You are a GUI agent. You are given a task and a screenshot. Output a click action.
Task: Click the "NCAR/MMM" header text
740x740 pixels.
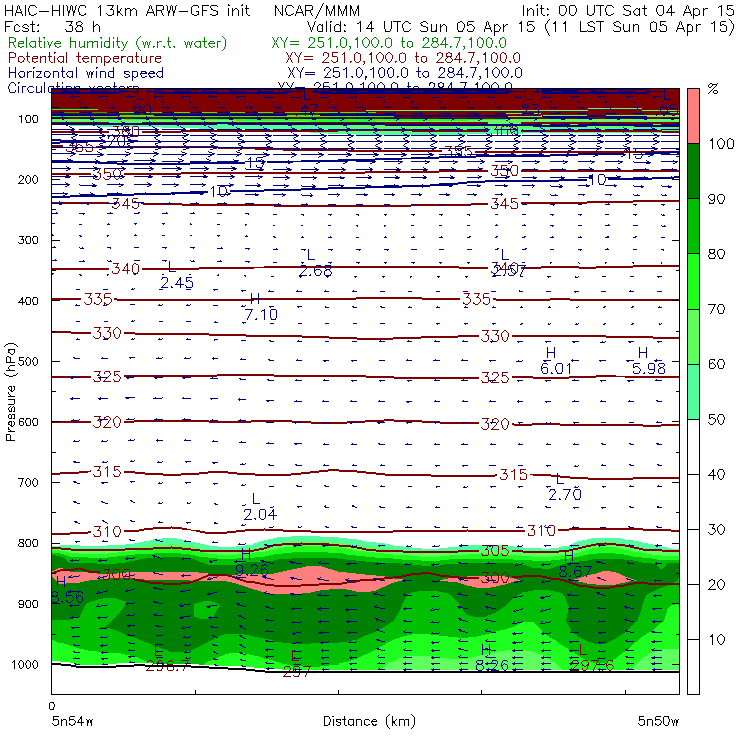pyautogui.click(x=317, y=10)
